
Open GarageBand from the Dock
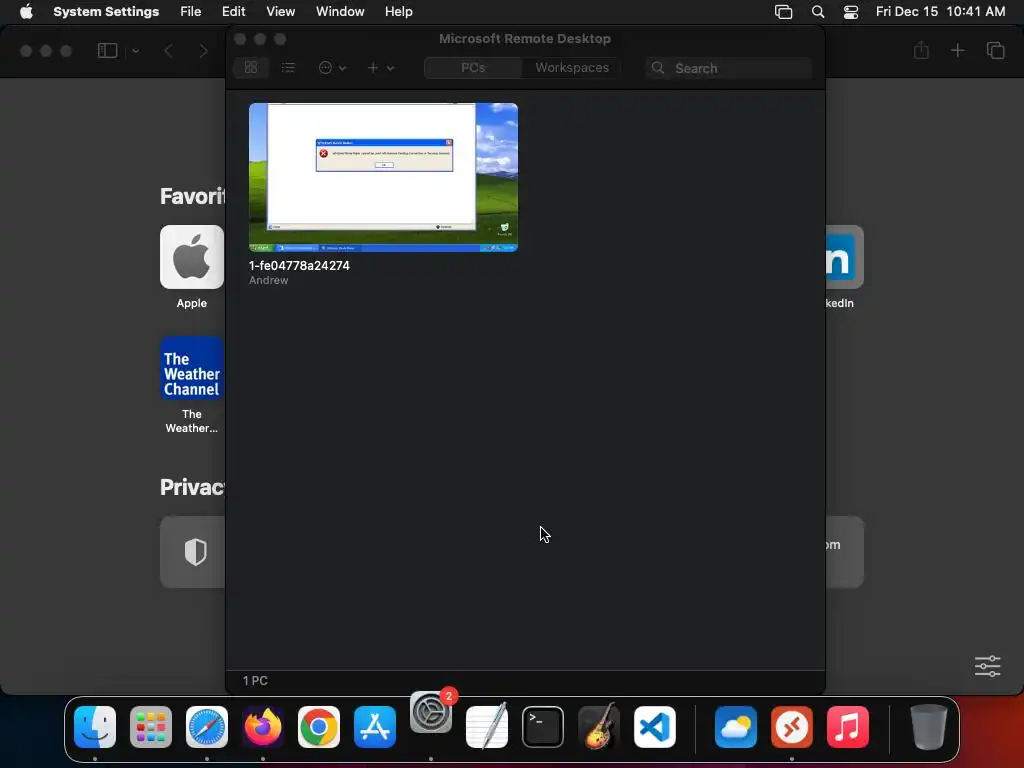[x=599, y=727]
